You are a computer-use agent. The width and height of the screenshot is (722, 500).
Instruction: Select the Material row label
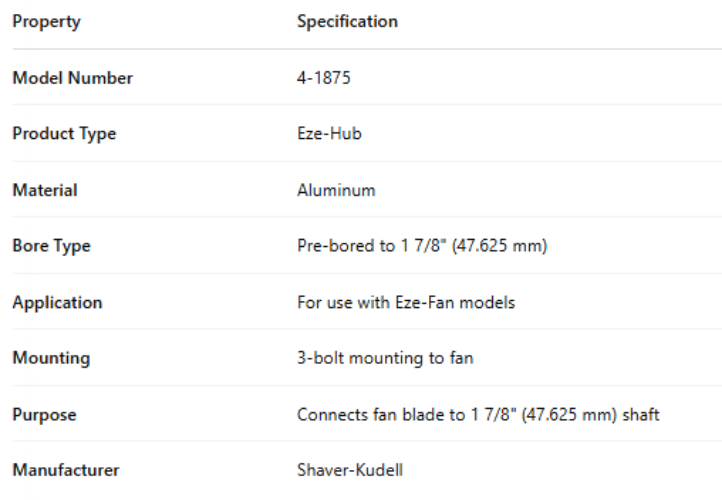45,190
